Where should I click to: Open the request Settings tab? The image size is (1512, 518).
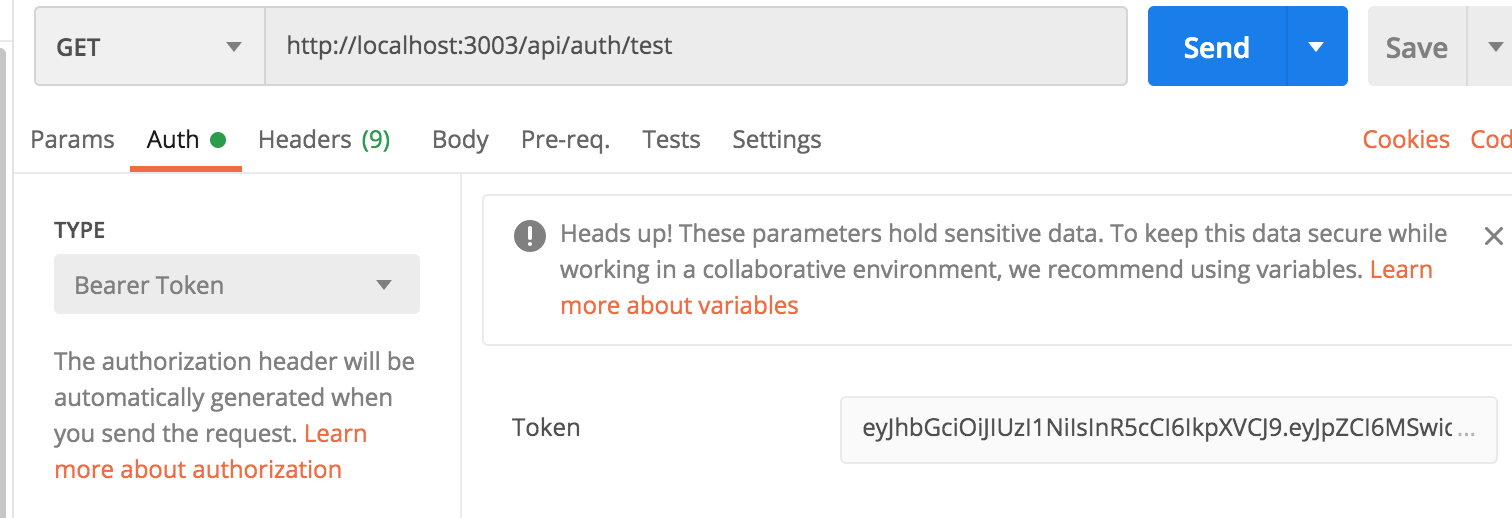pos(776,139)
